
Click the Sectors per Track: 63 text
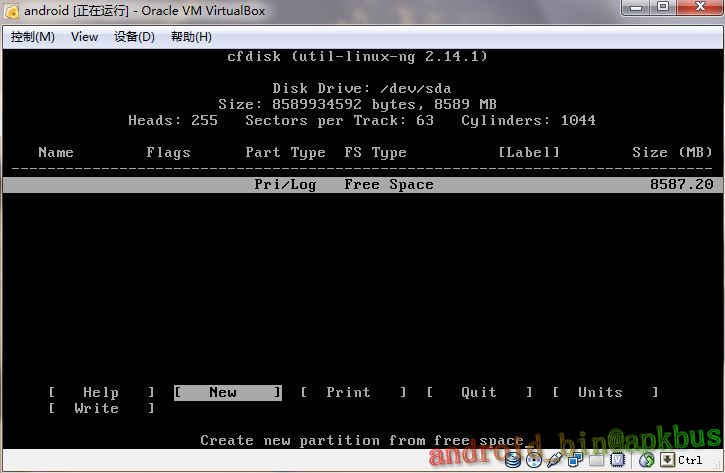(339, 120)
